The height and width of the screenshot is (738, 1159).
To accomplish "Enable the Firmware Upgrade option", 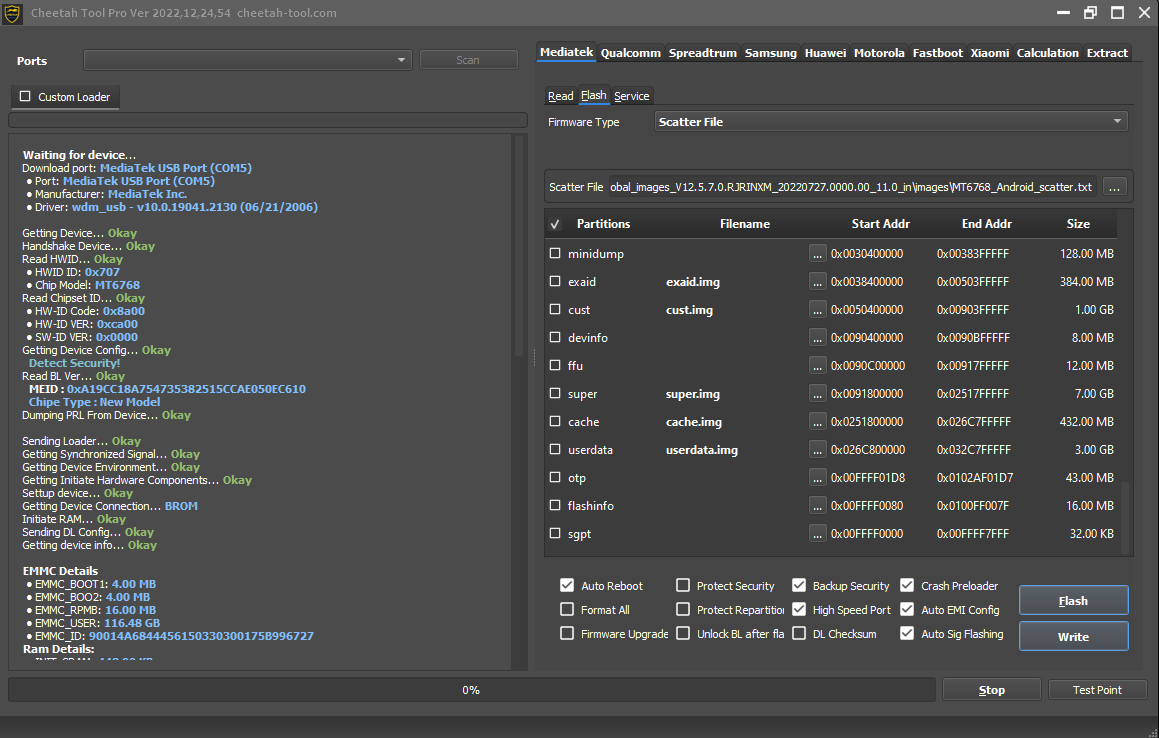I will pyautogui.click(x=567, y=633).
